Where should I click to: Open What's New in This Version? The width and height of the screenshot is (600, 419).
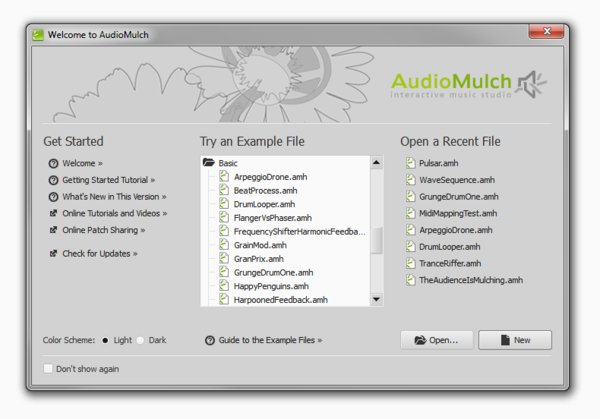(114, 197)
